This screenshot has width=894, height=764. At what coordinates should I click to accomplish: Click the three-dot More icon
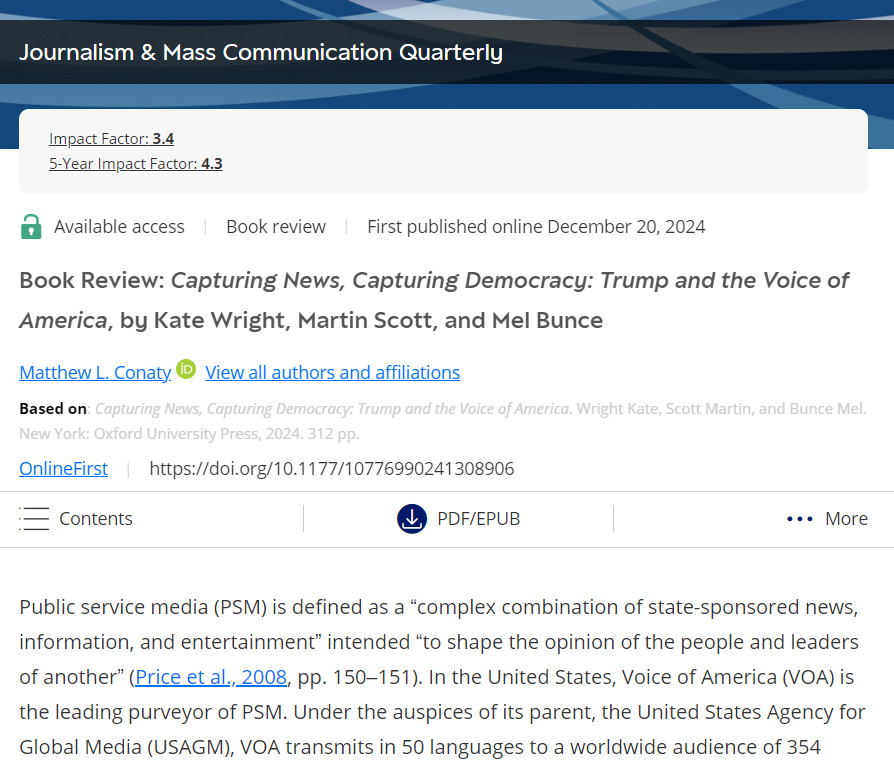799,519
